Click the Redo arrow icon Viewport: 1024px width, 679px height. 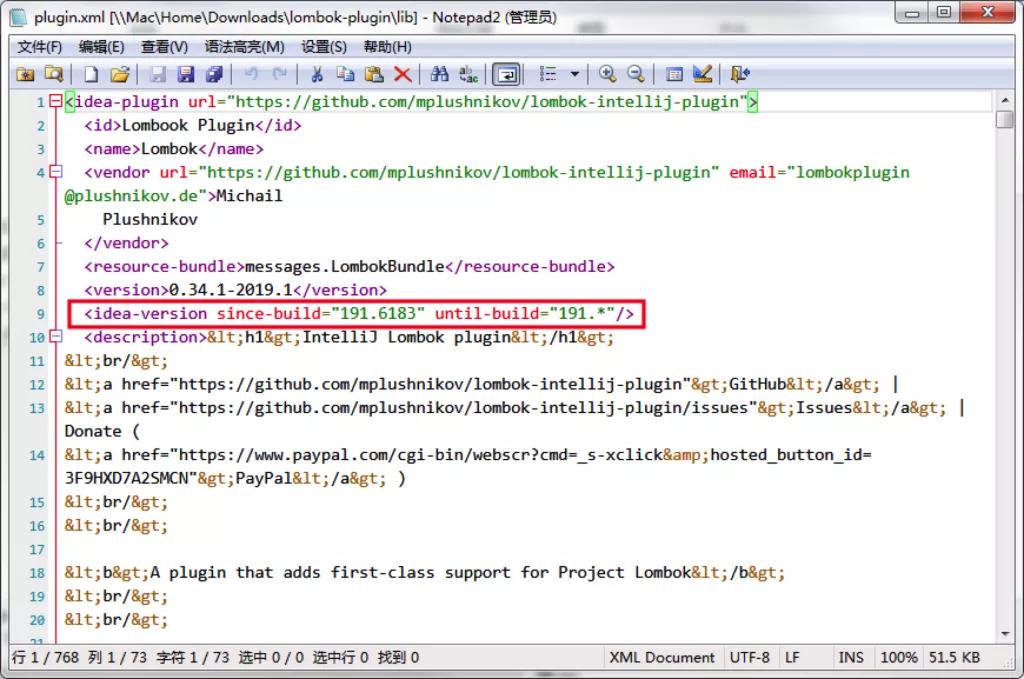pyautogui.click(x=280, y=74)
